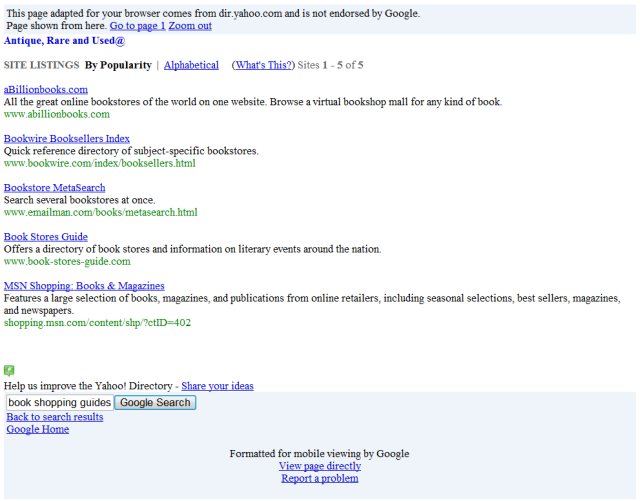Click the 'Share your ideas' link
Screen dimensions: 640x501
(218, 386)
